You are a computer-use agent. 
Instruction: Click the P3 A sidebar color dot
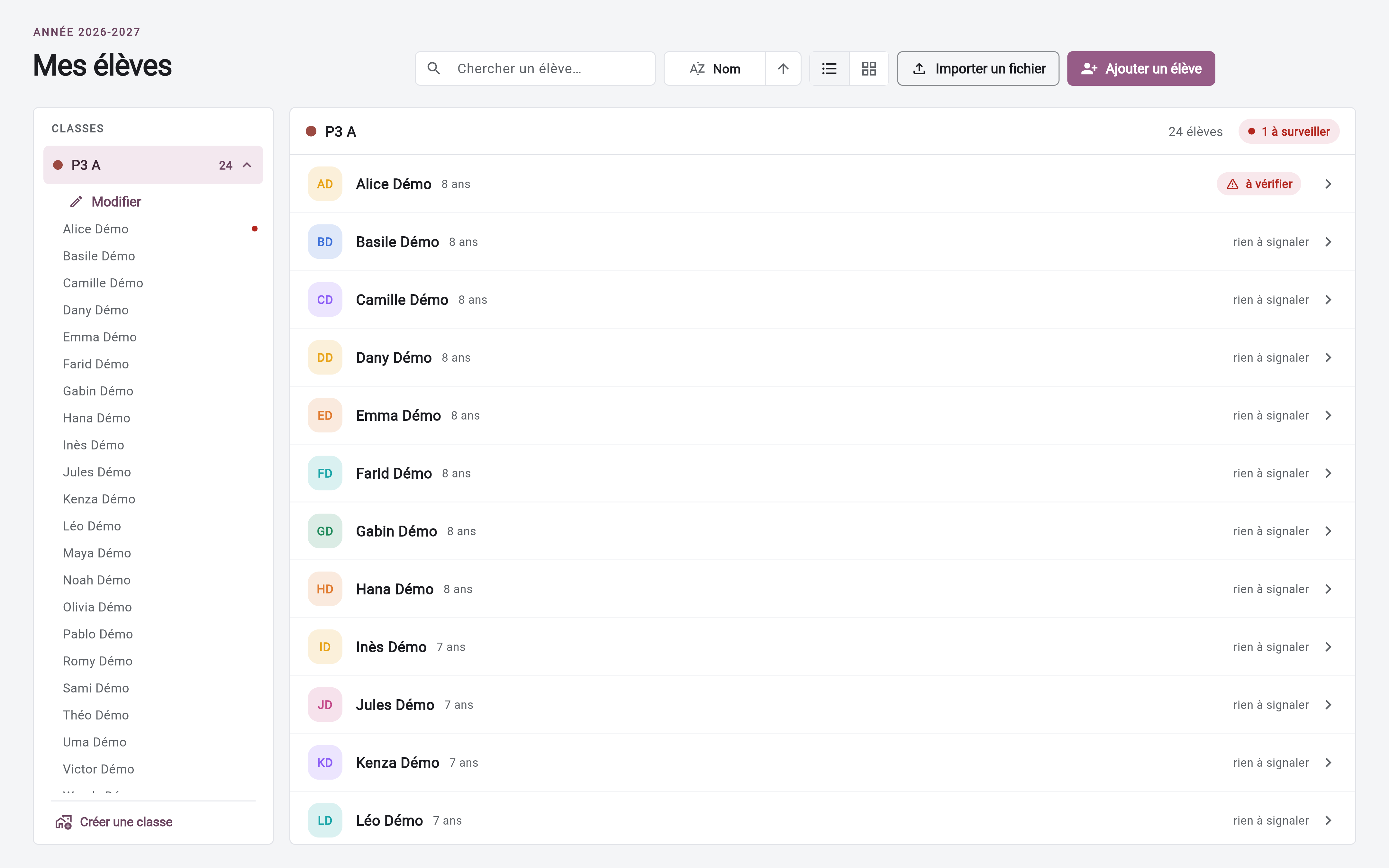(58, 165)
